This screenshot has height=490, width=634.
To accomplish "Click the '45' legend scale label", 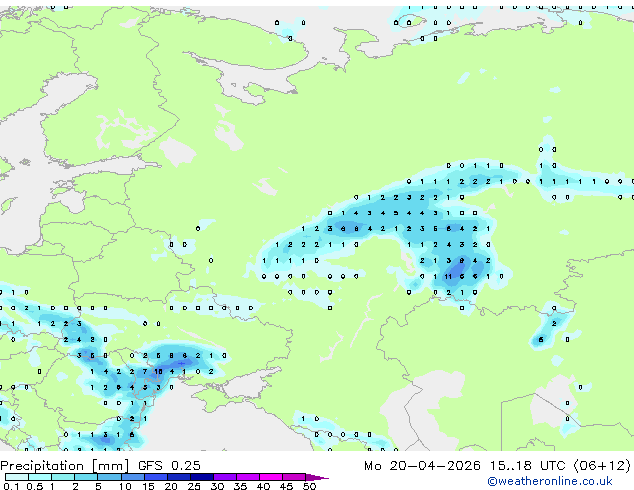I will click(x=286, y=486).
